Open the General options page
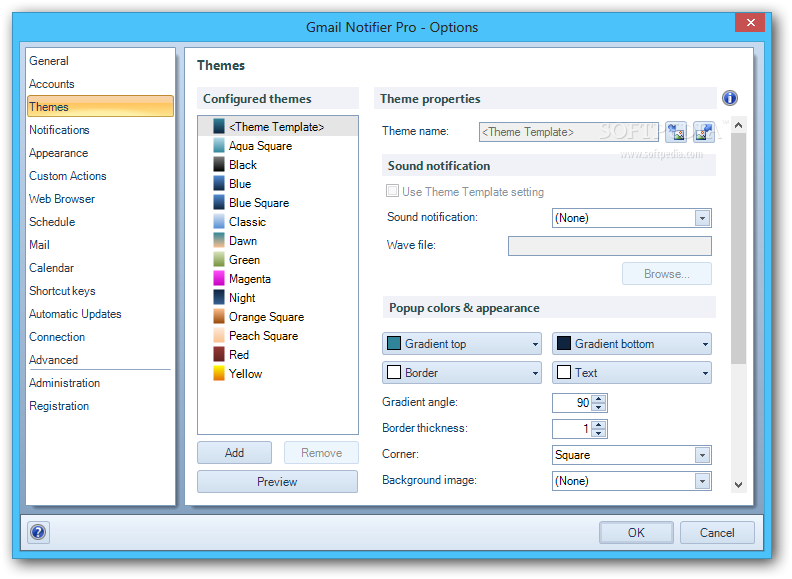Image resolution: width=792 pixels, height=579 pixels. (49, 61)
